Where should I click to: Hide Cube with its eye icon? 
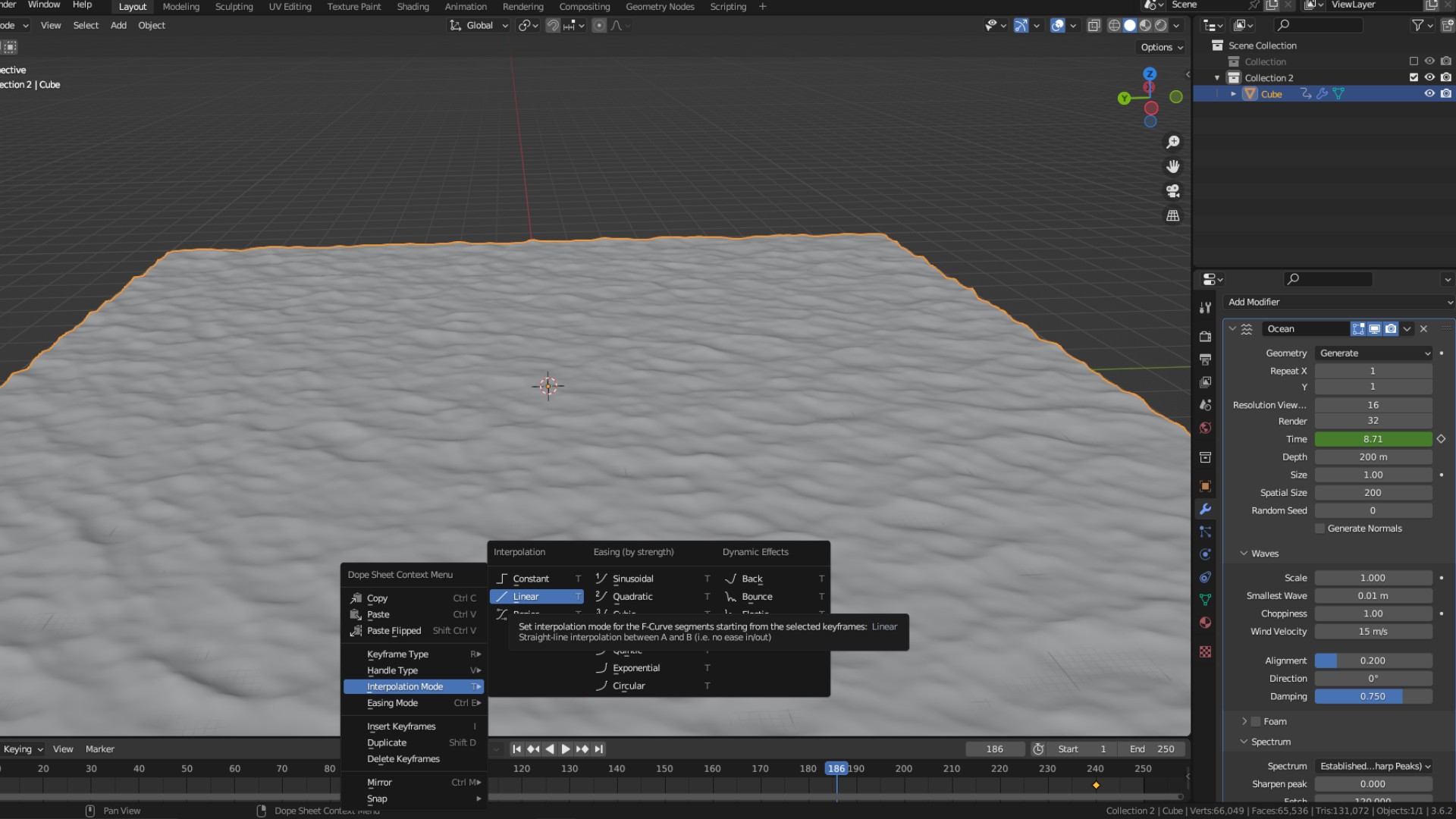pos(1429,94)
